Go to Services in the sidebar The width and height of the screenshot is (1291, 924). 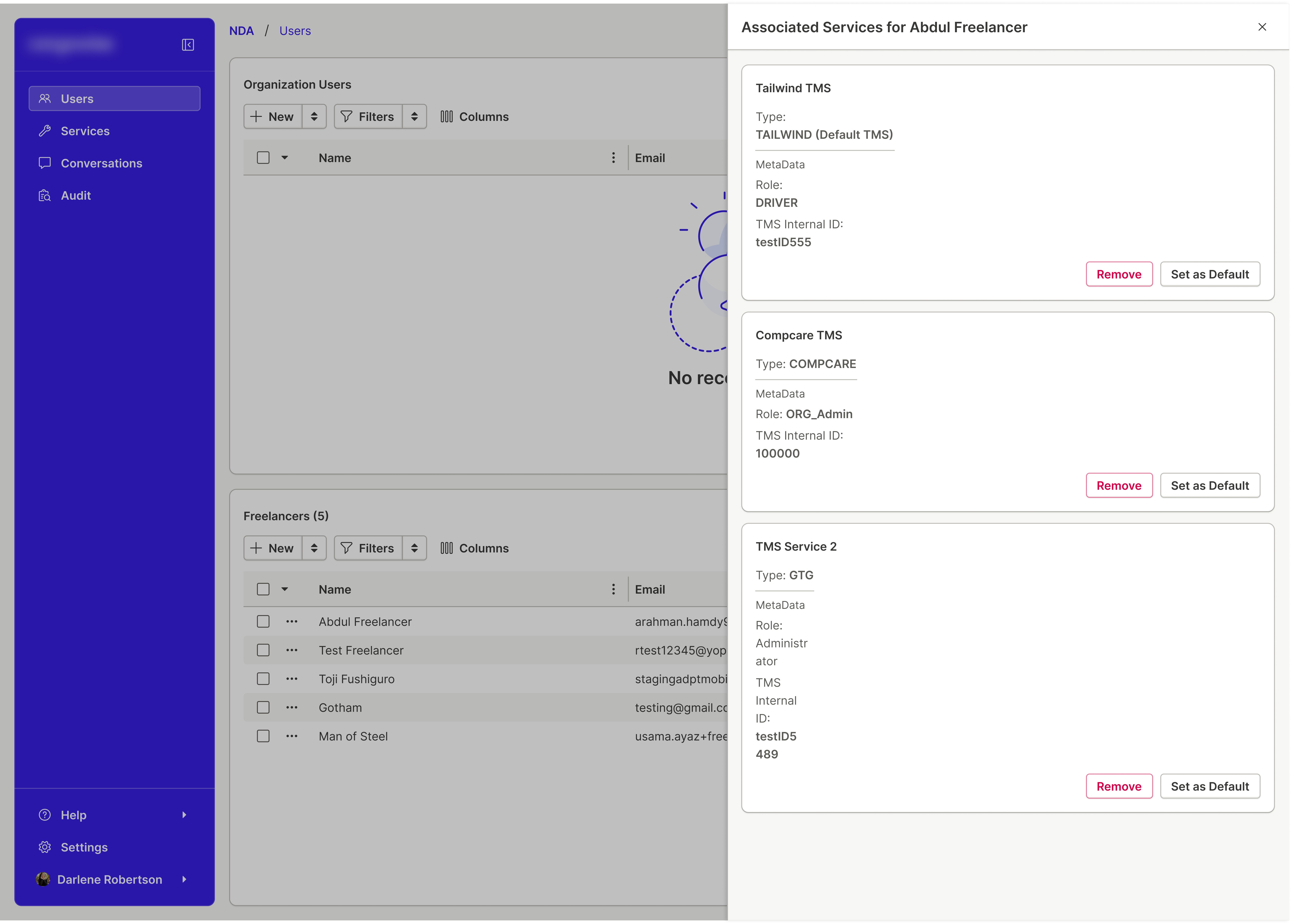[85, 131]
